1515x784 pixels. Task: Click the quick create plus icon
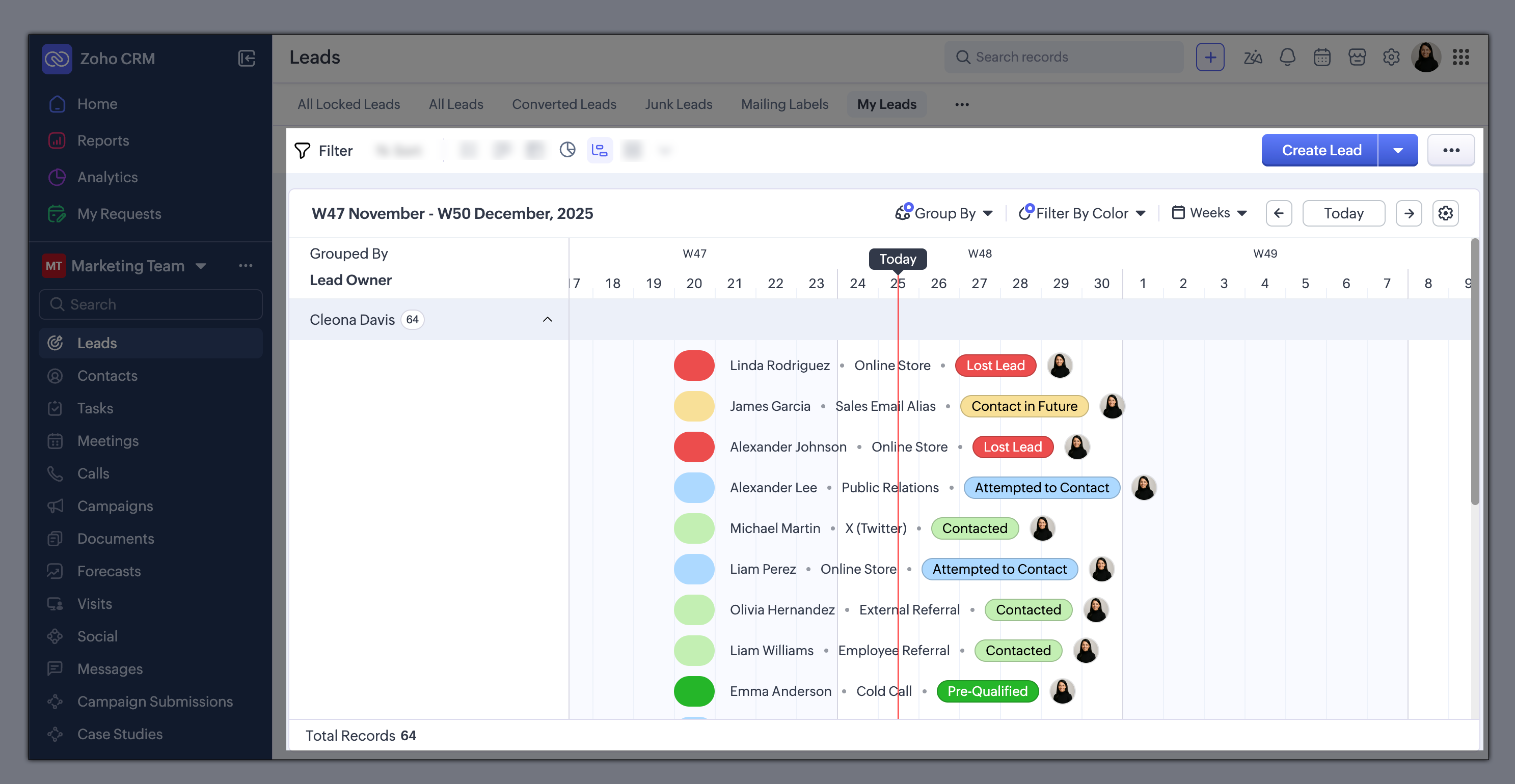coord(1210,57)
